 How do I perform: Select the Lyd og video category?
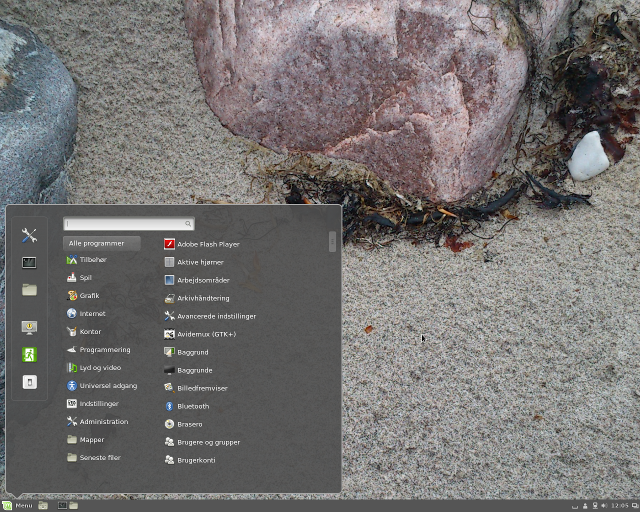pos(99,368)
